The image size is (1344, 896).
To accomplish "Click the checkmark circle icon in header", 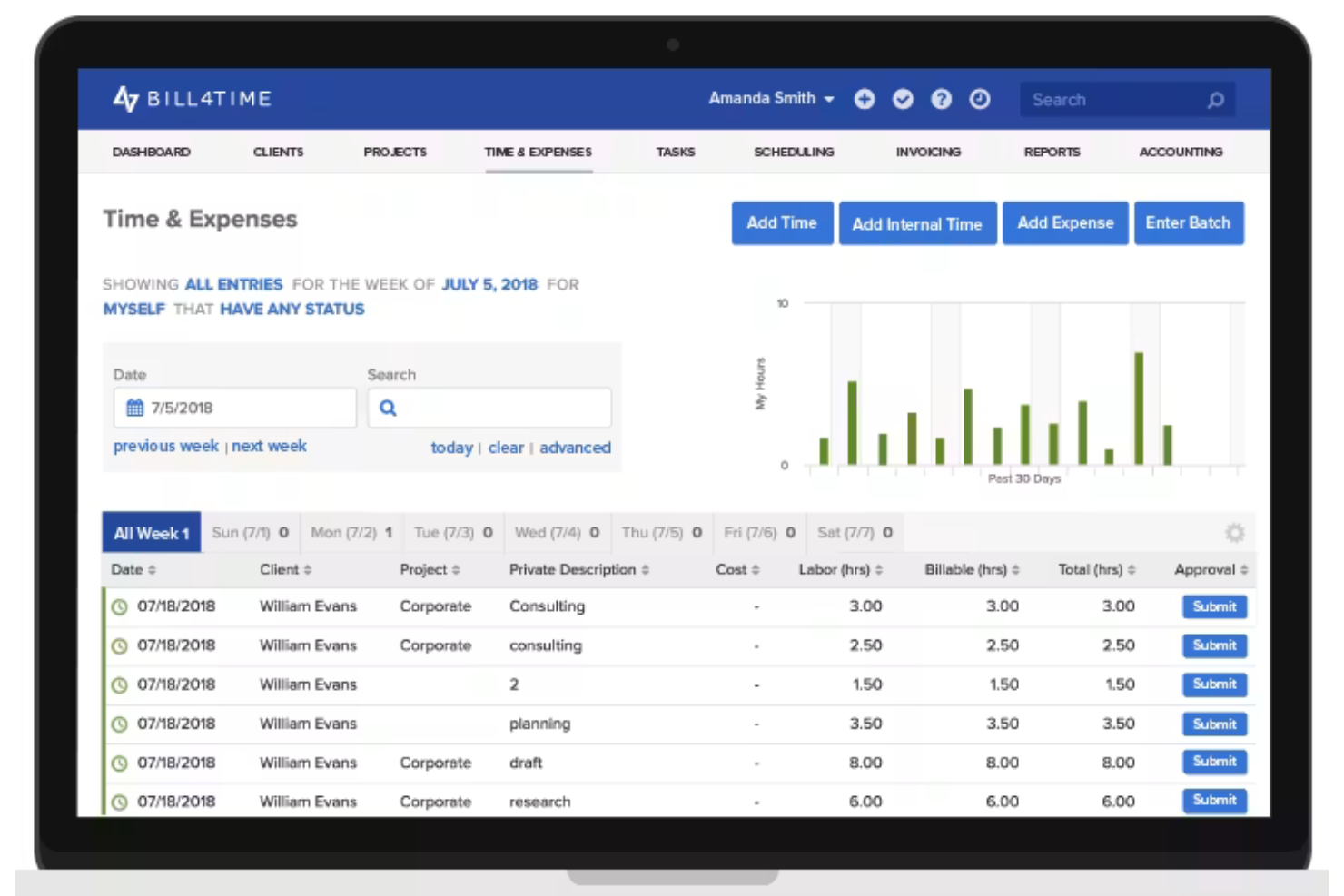I will [x=903, y=99].
